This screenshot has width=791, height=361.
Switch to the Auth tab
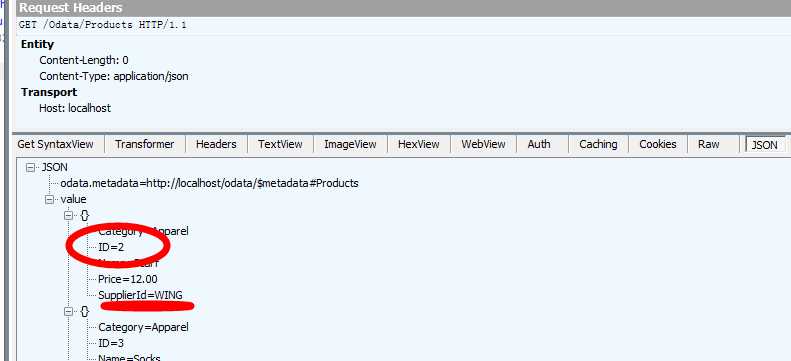[539, 144]
